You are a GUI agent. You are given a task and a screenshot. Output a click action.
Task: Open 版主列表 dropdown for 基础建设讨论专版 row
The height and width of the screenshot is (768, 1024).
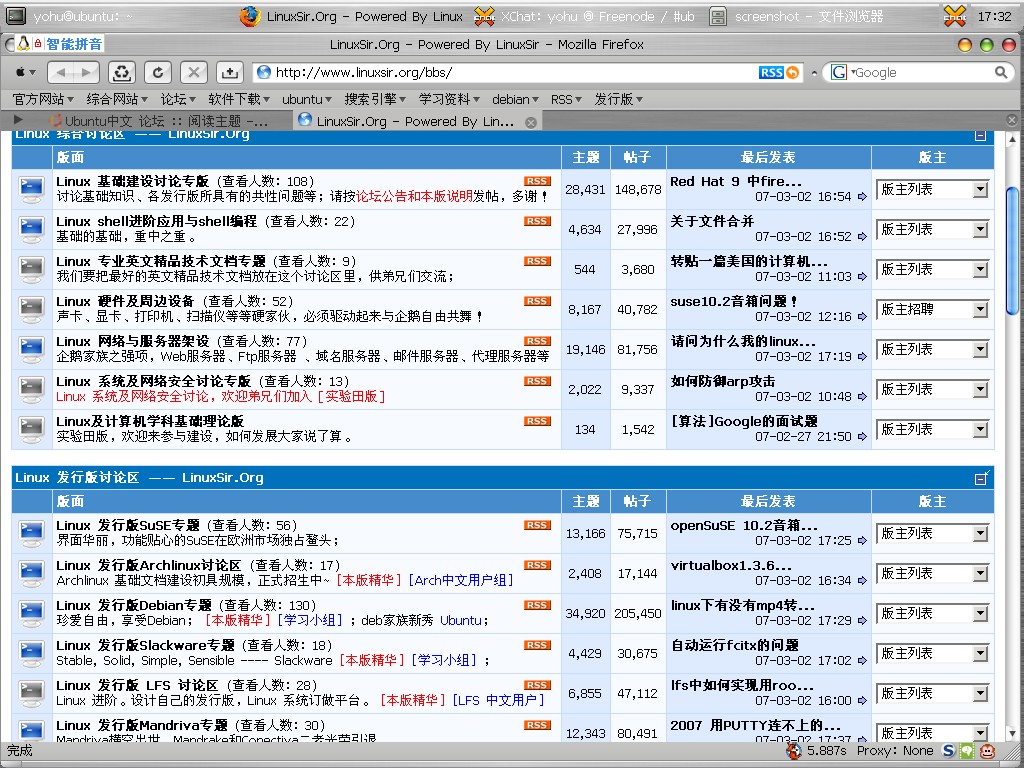932,189
